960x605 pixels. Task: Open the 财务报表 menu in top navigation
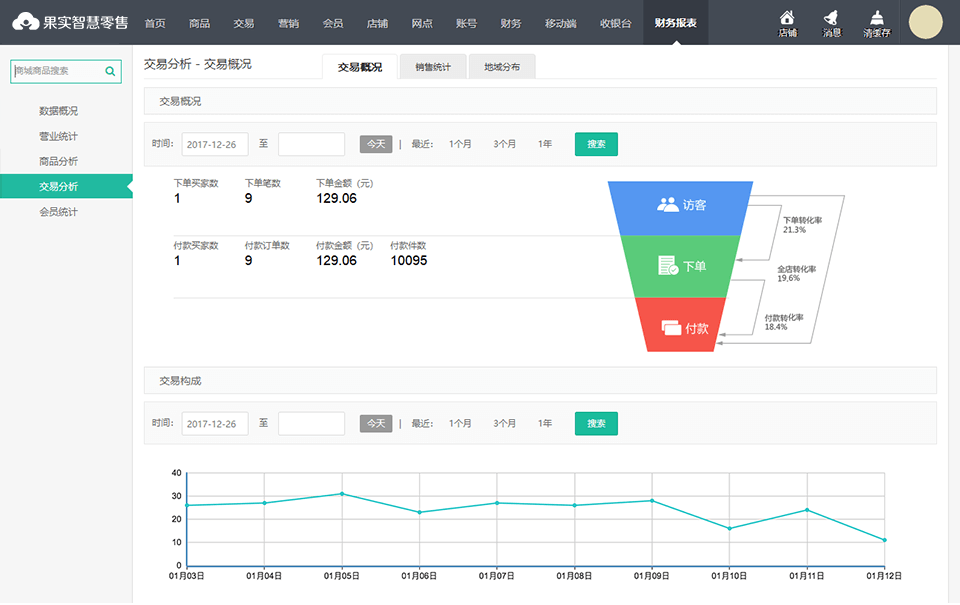[x=675, y=23]
